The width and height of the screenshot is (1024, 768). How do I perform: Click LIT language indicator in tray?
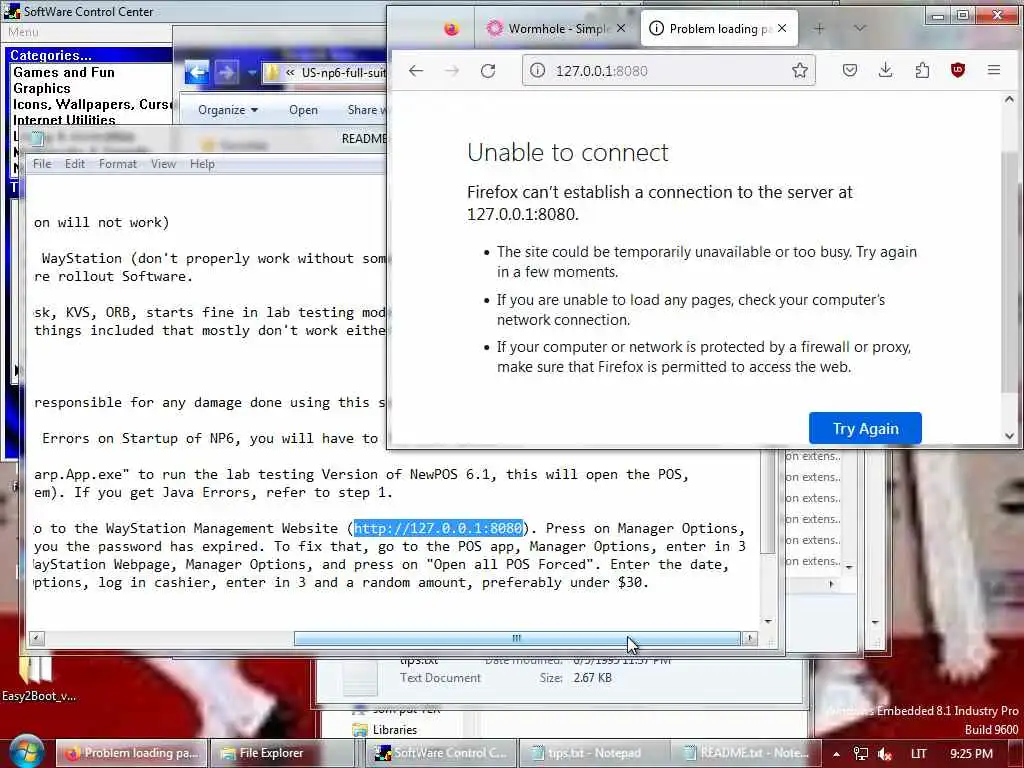pos(918,754)
